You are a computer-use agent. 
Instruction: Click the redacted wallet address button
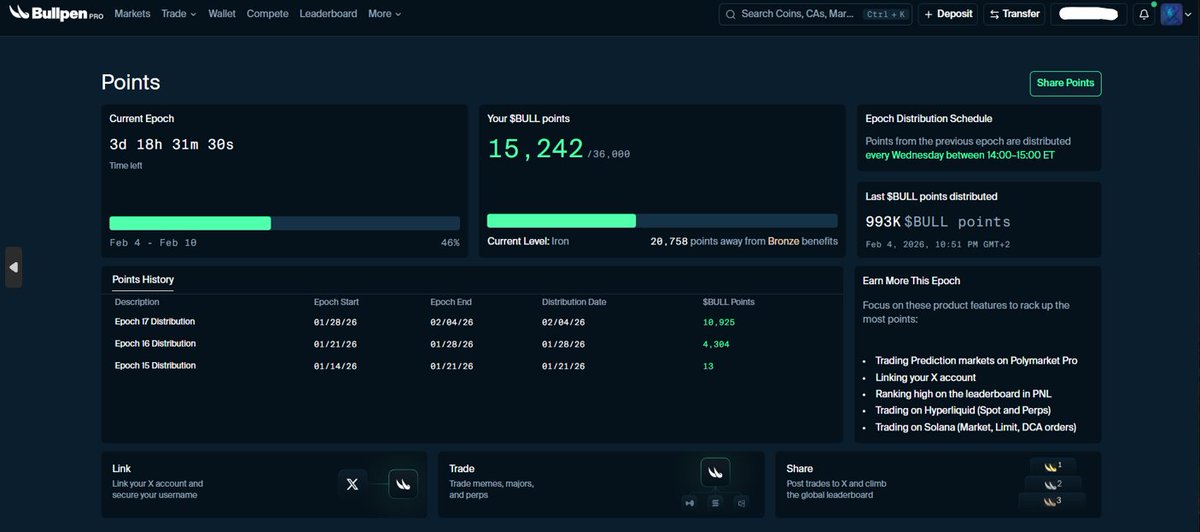point(1089,14)
